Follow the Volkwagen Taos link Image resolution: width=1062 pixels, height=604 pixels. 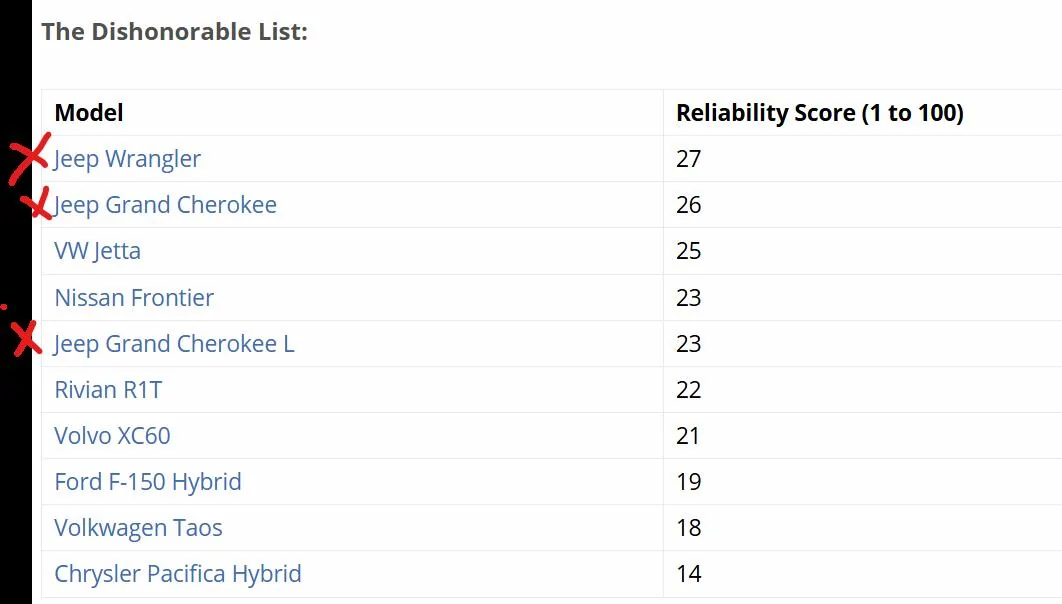(x=138, y=528)
